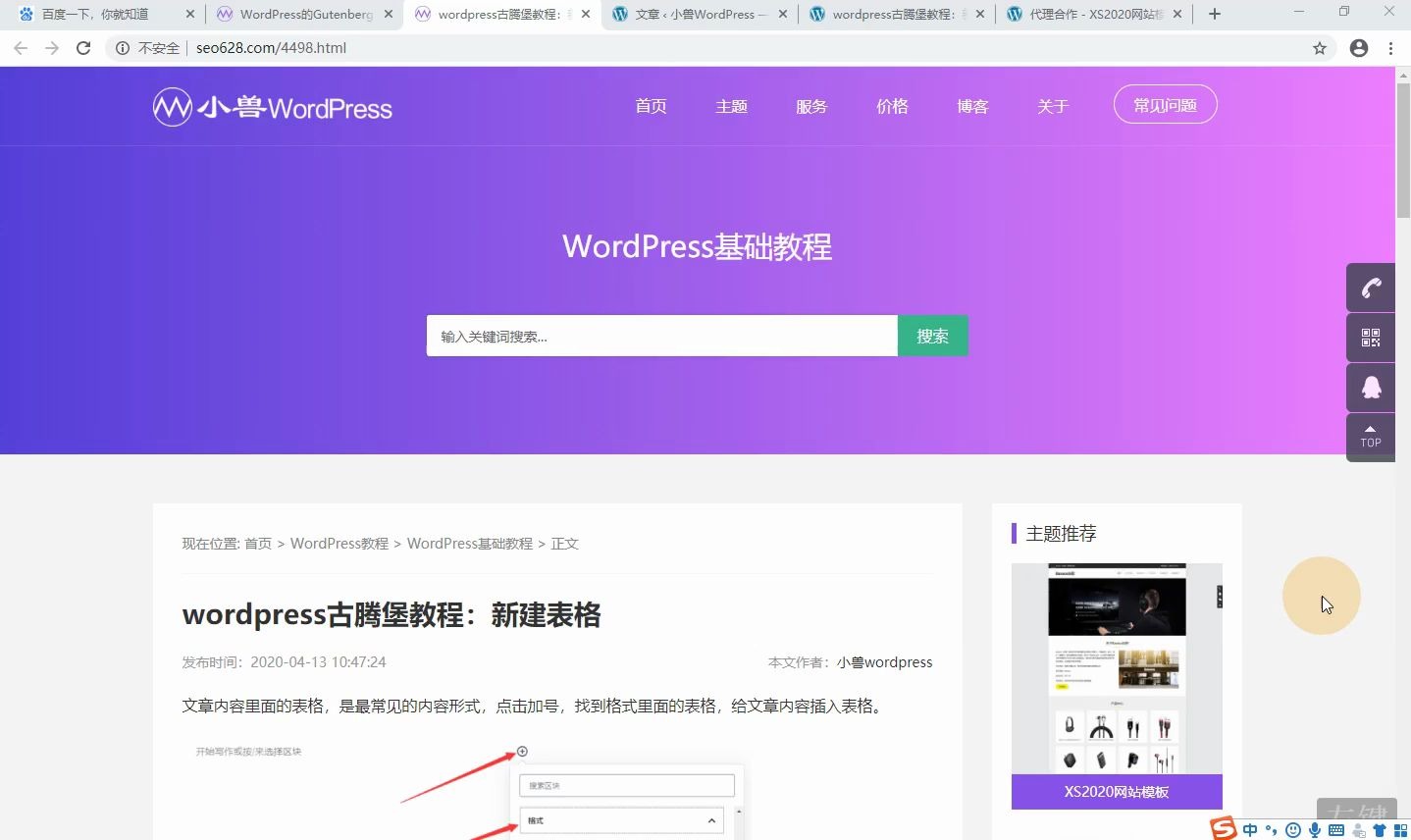Click breadcrumb link WordPress教程
Viewport: 1411px width, 840px height.
(x=340, y=544)
